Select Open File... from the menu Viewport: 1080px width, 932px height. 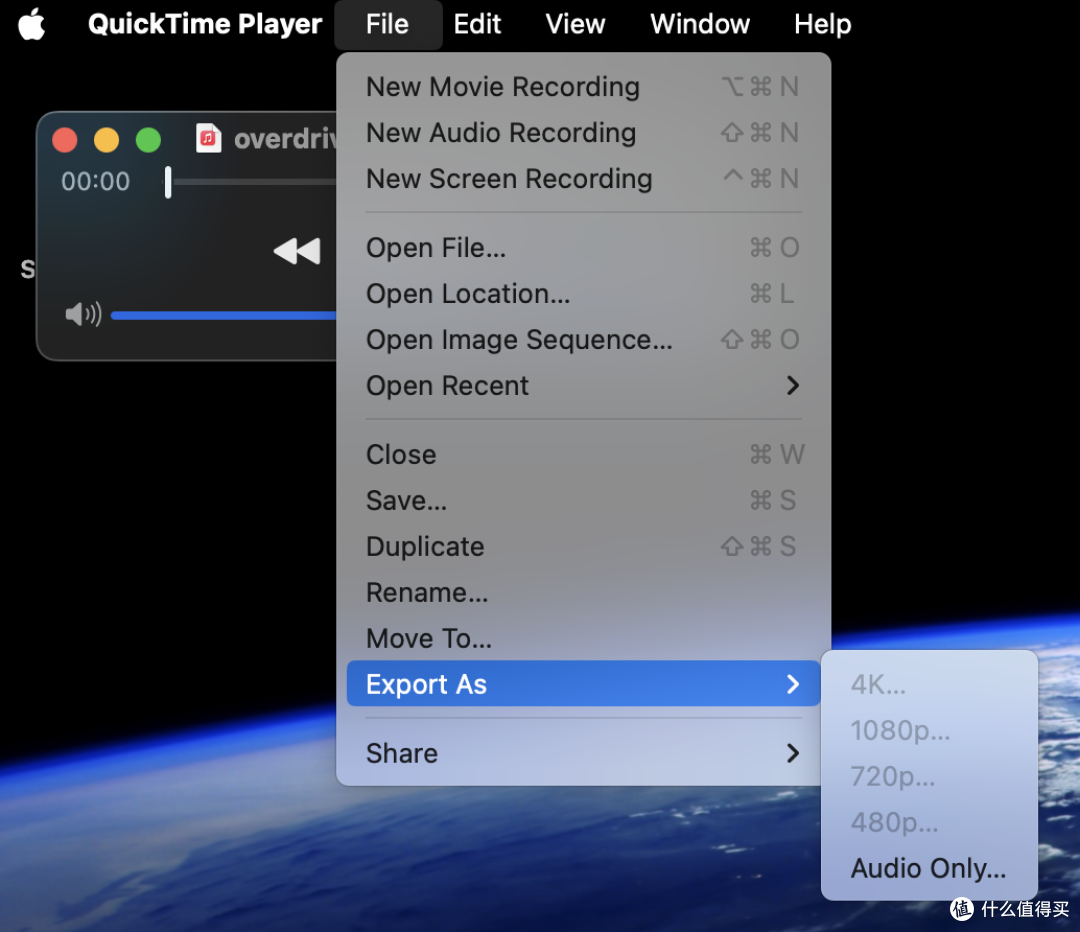[583, 248]
